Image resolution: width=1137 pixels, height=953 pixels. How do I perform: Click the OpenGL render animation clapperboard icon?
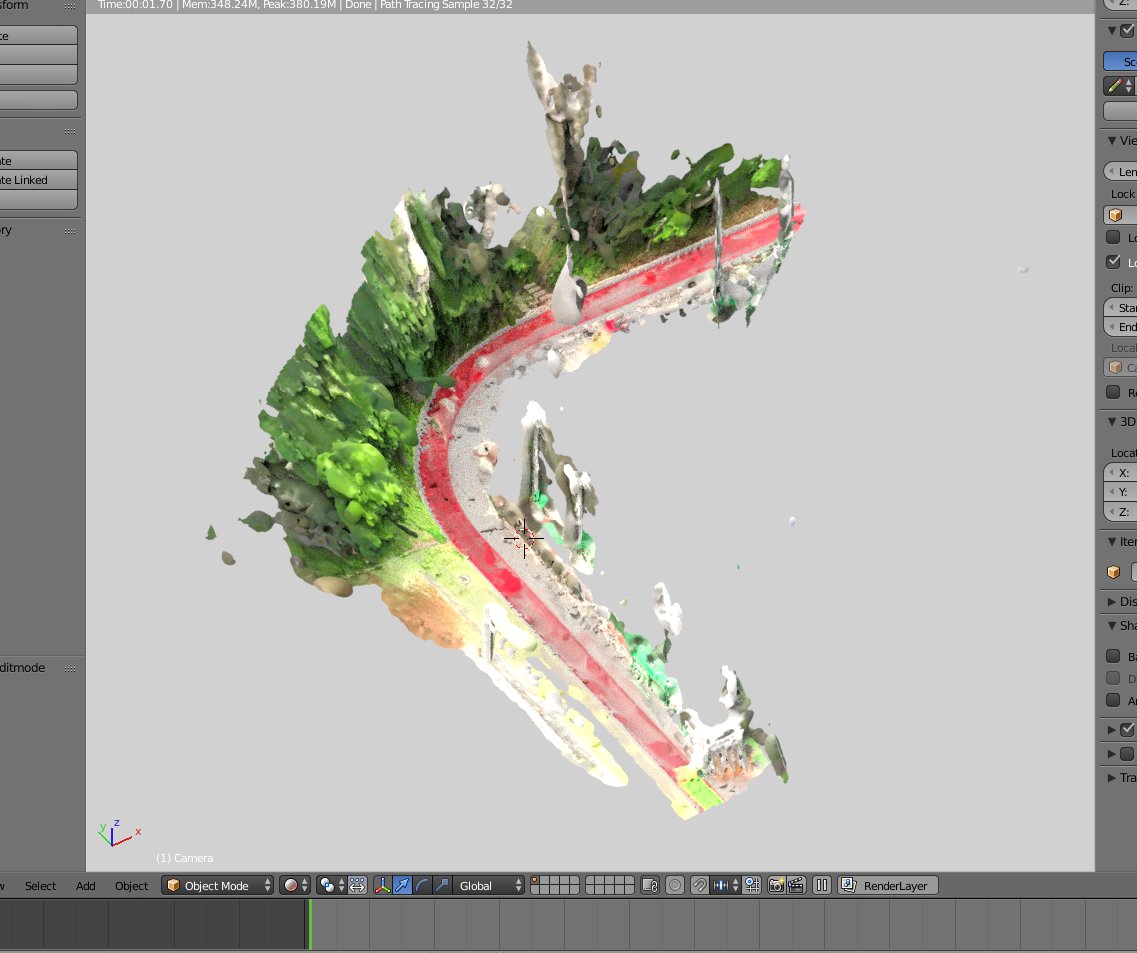tap(796, 885)
